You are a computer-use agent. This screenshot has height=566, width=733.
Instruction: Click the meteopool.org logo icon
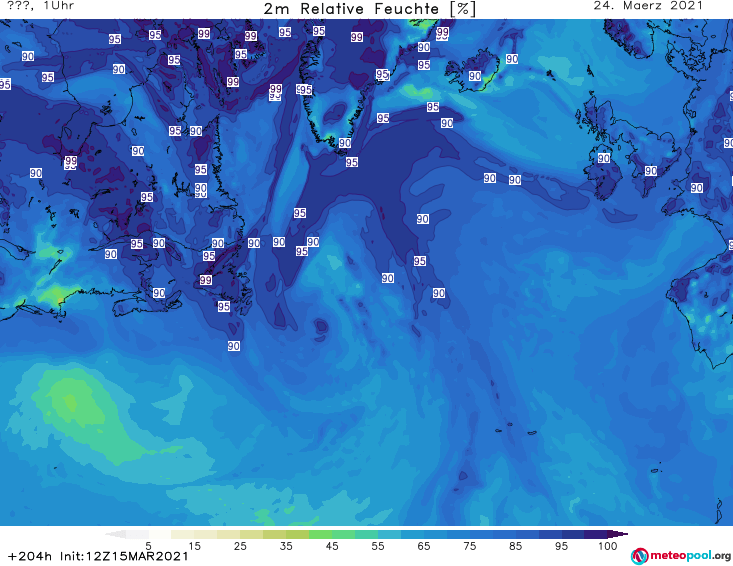639,556
